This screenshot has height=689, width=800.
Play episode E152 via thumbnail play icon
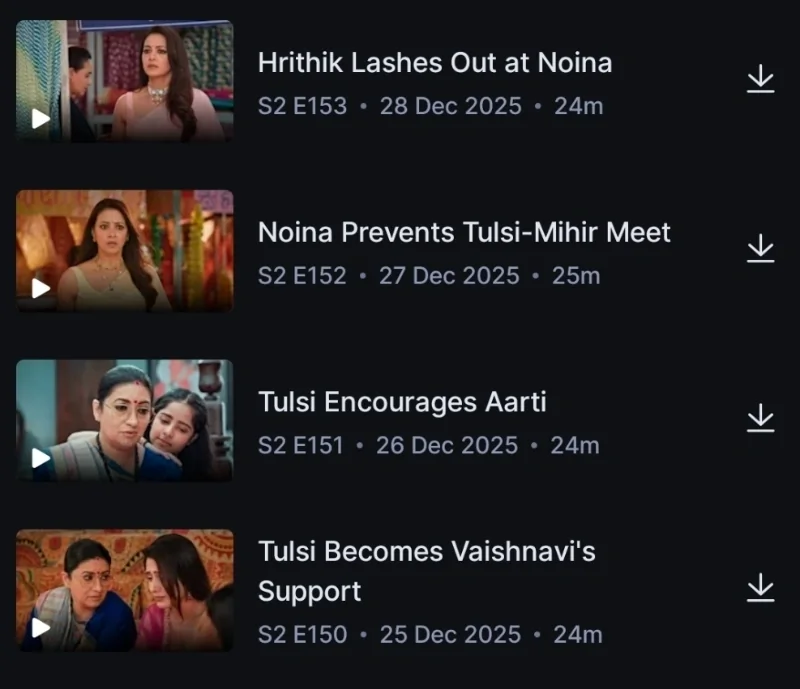pos(41,288)
